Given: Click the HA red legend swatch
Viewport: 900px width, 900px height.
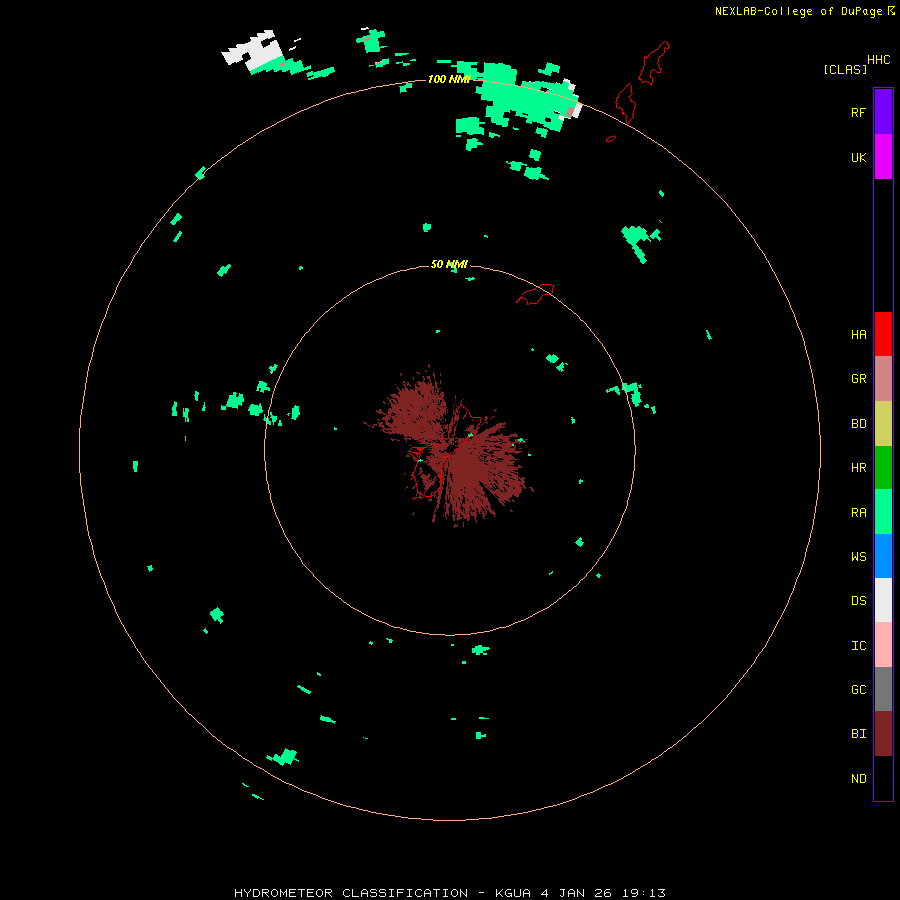Looking at the screenshot, I should point(883,334).
